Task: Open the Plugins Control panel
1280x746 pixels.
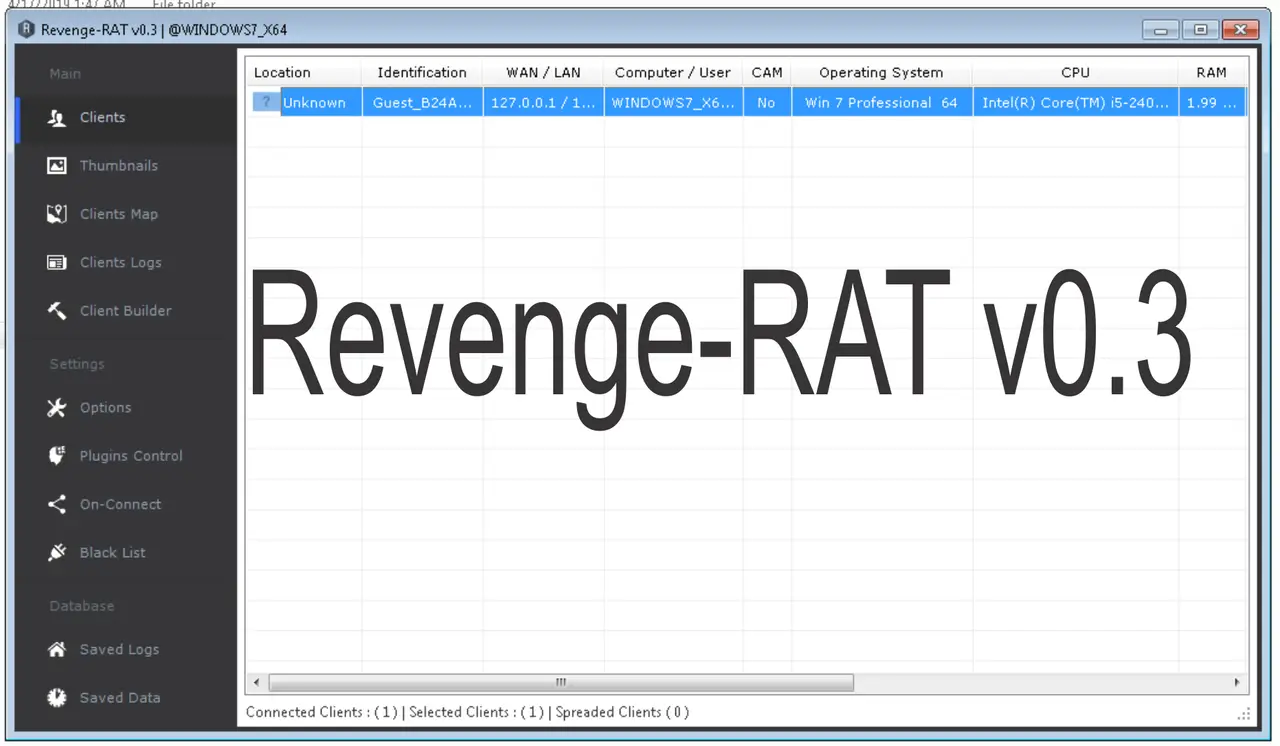Action: pyautogui.click(x=130, y=455)
